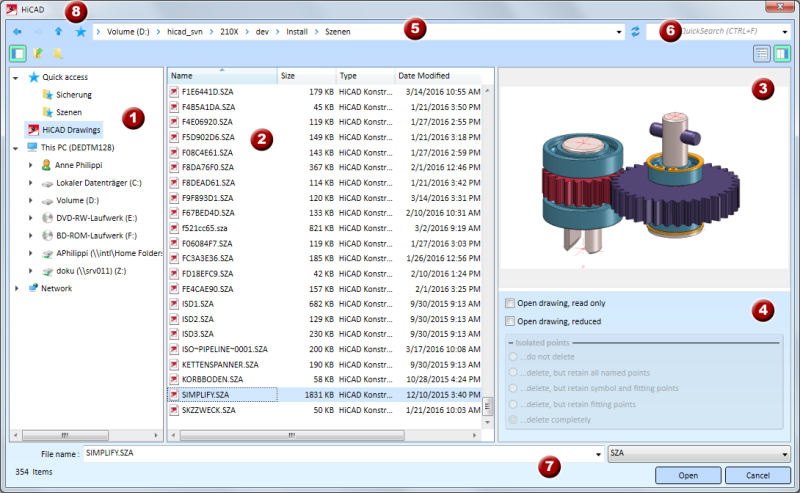Toggle the preview pane icon
This screenshot has height=493, width=800.
coord(782,54)
